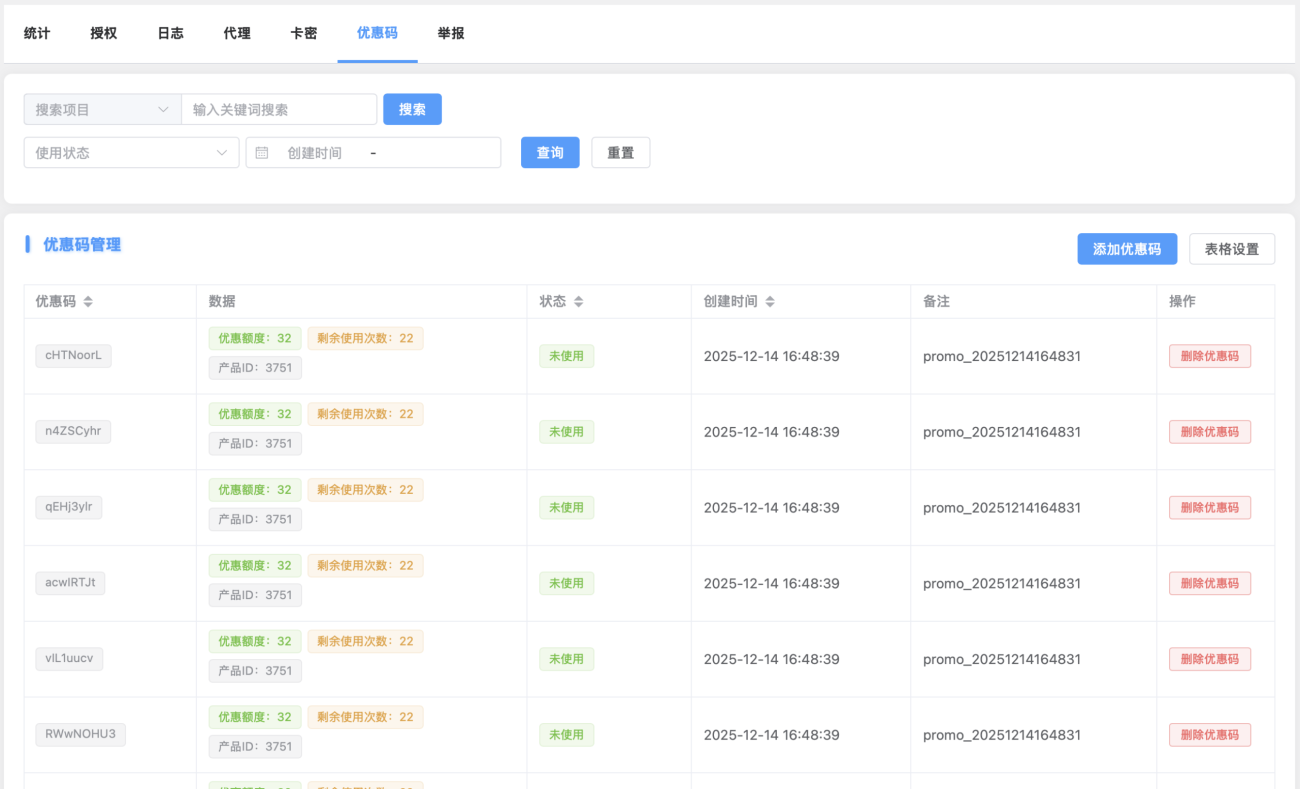The height and width of the screenshot is (789, 1300).
Task: Delete coupon code cHTNoorL
Action: pos(1209,356)
